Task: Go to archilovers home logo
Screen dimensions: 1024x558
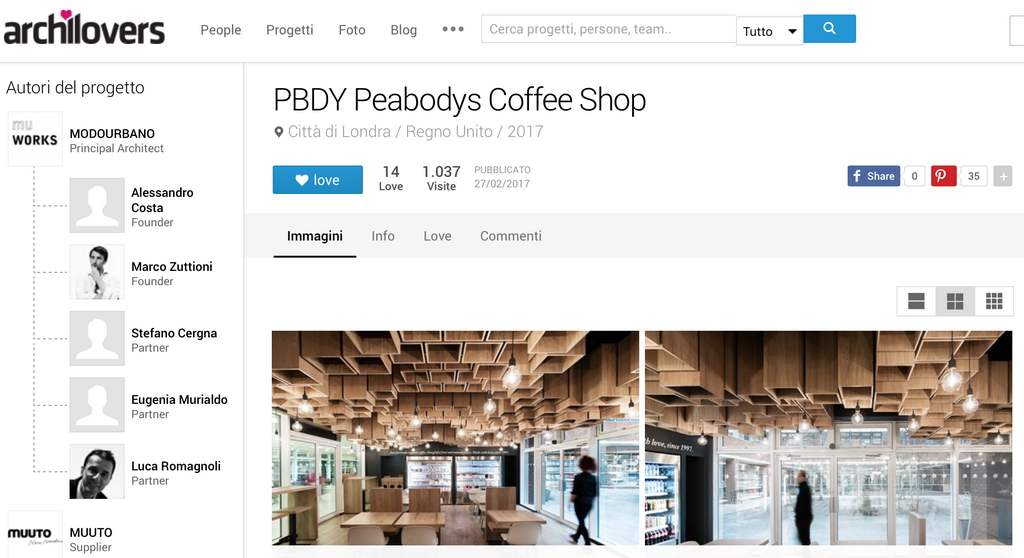Action: pos(84,29)
